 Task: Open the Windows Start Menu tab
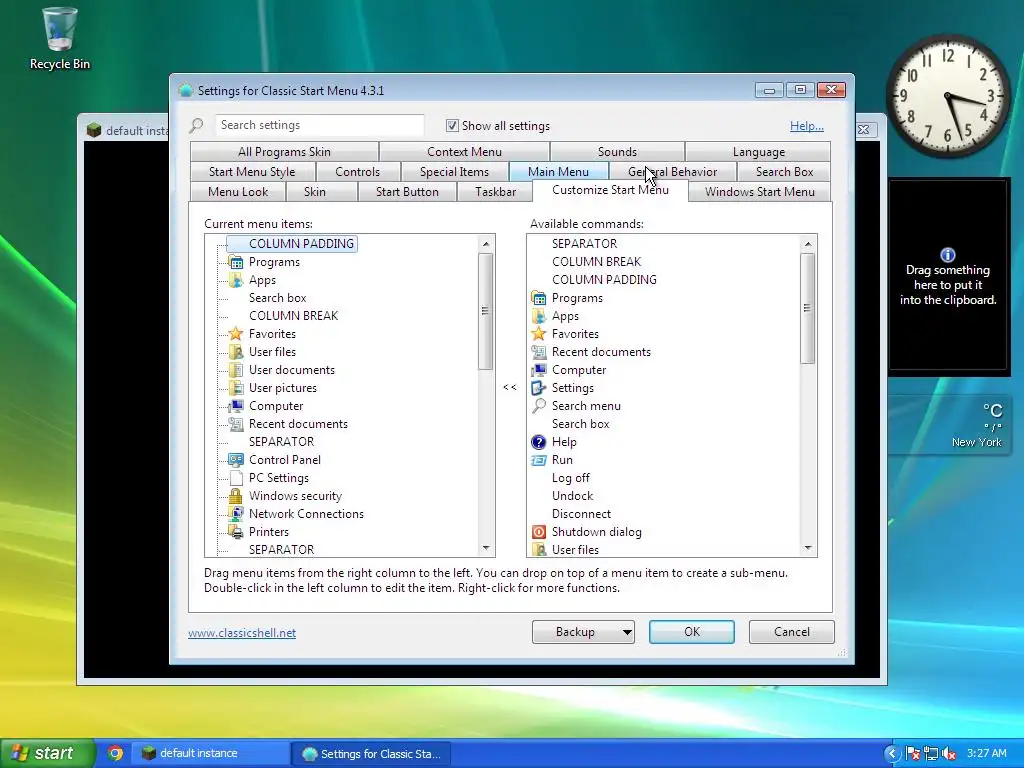click(x=760, y=192)
